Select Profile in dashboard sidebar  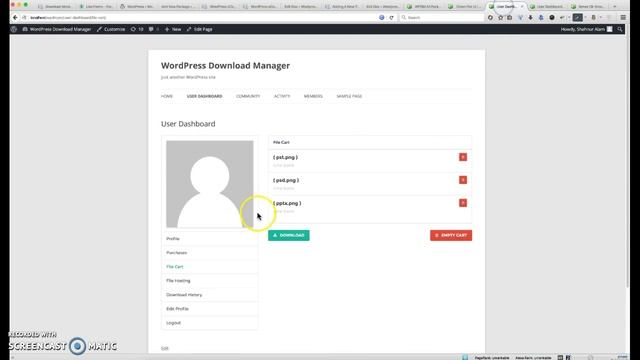pyautogui.click(x=209, y=239)
